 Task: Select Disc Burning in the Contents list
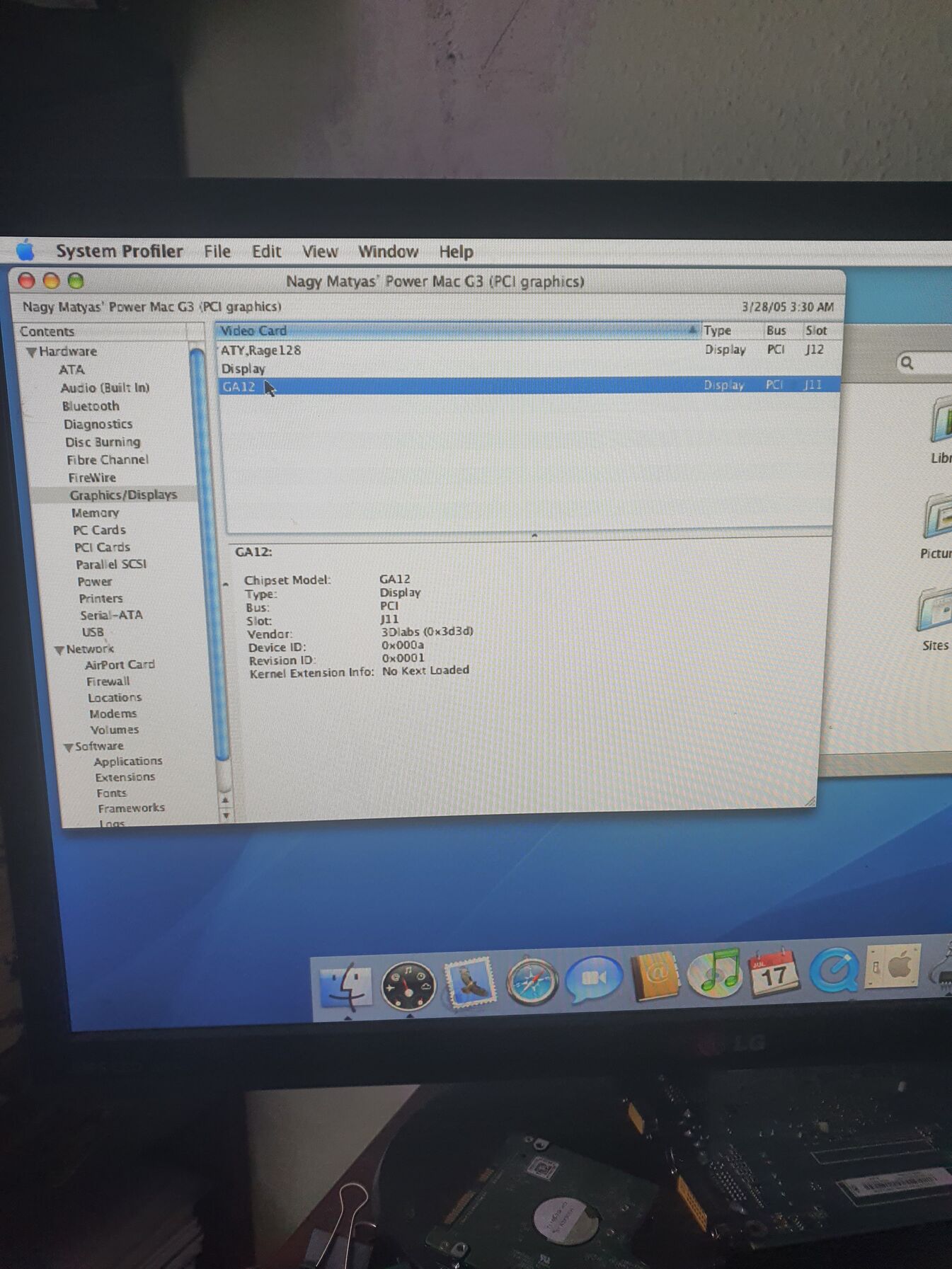click(103, 442)
